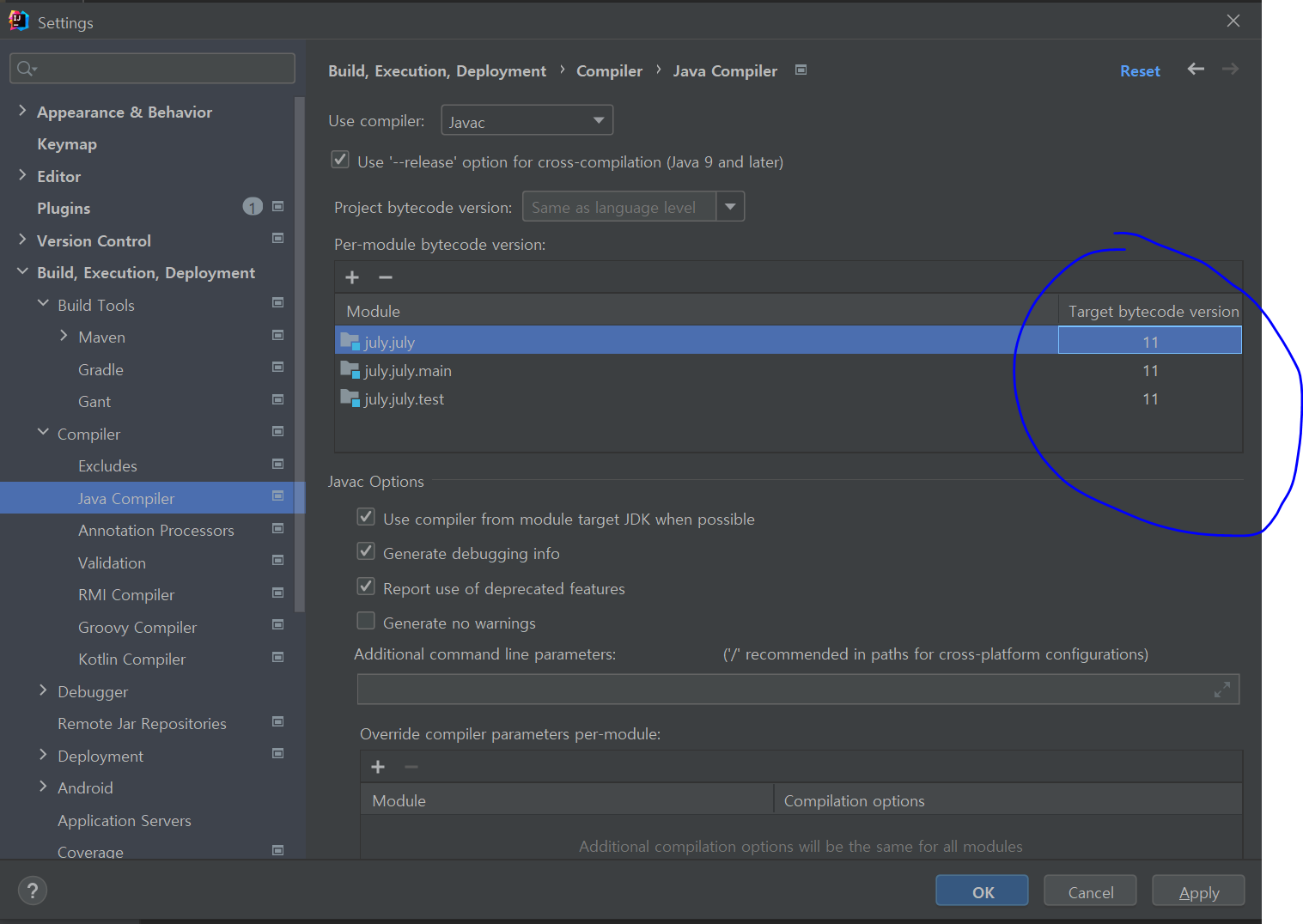Add module with the plus icon under Per-module bytecode version
1303x924 pixels.
pyautogui.click(x=352, y=277)
